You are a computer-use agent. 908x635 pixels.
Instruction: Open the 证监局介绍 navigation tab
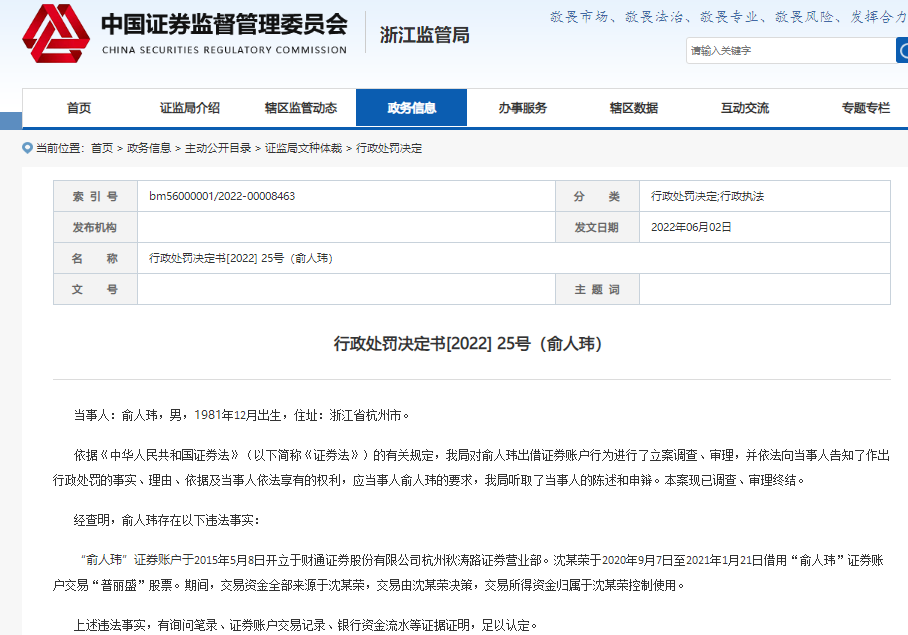[189, 108]
